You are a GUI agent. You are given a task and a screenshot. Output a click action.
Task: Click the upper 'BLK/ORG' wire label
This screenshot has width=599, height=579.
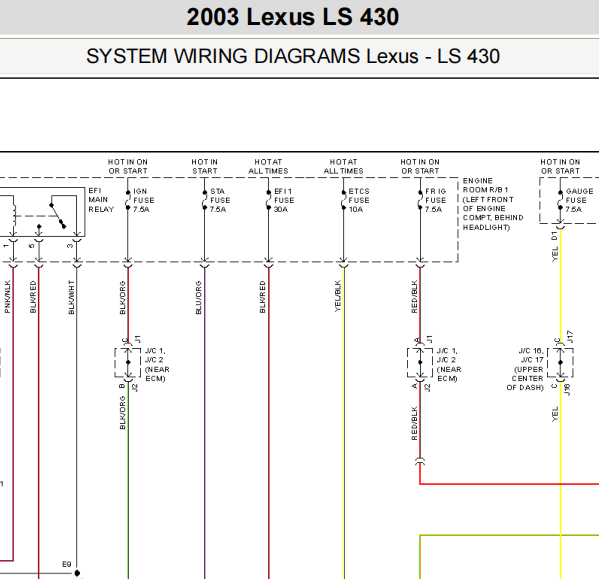click(x=123, y=298)
